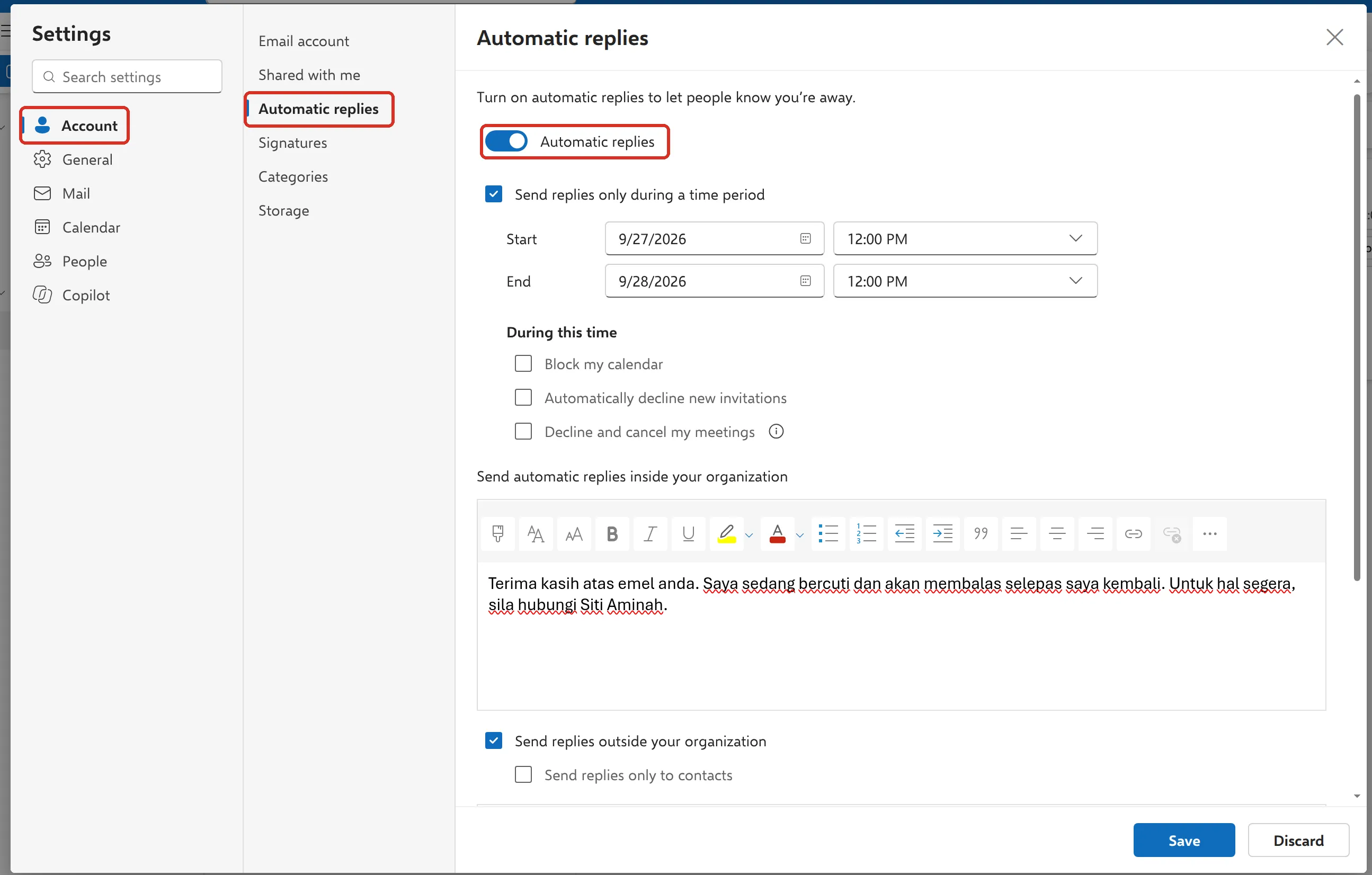Open more formatting options ellipsis
Screen dimensions: 1372x875
click(1209, 534)
